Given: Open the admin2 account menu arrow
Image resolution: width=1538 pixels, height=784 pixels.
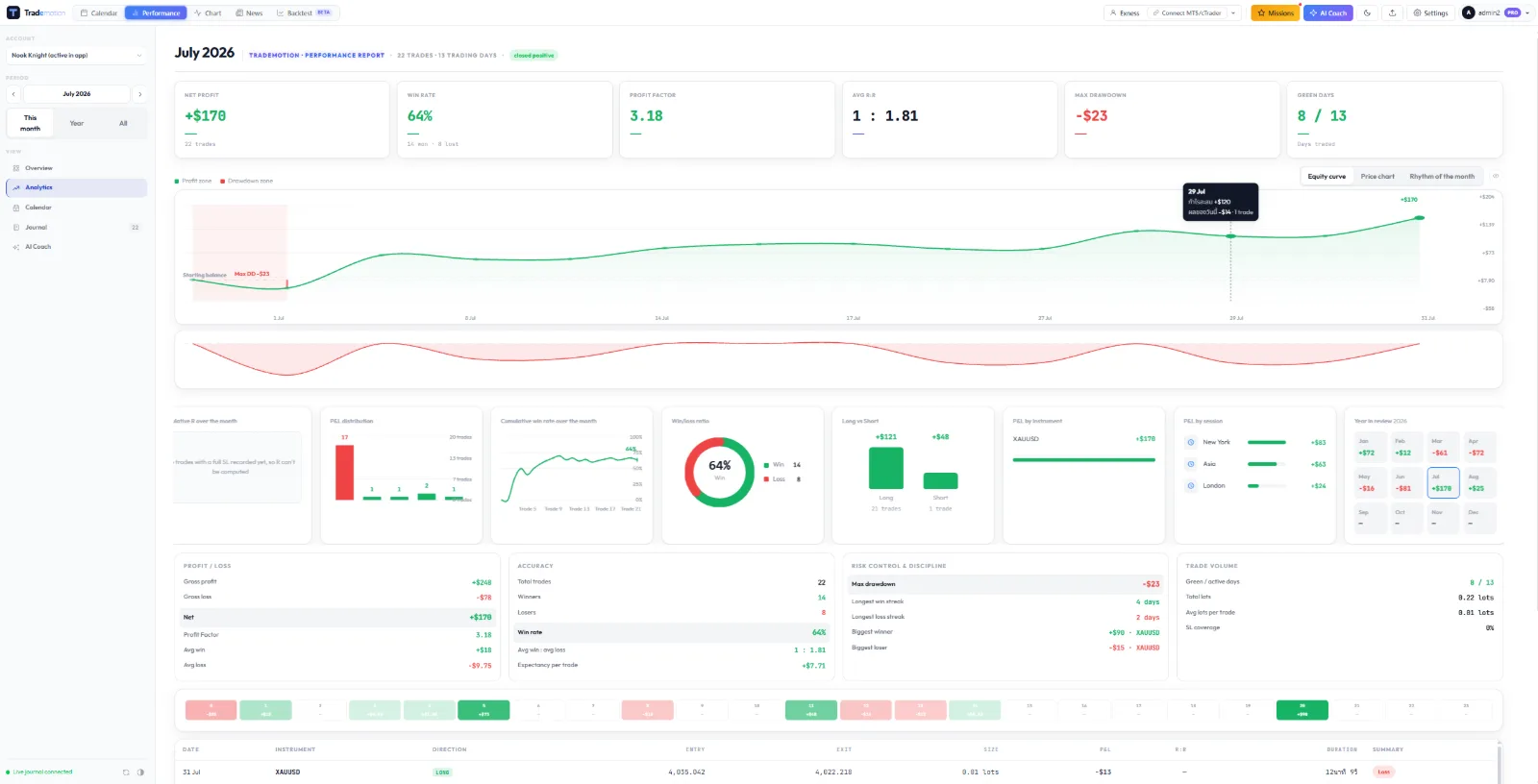Looking at the screenshot, I should pos(1527,13).
